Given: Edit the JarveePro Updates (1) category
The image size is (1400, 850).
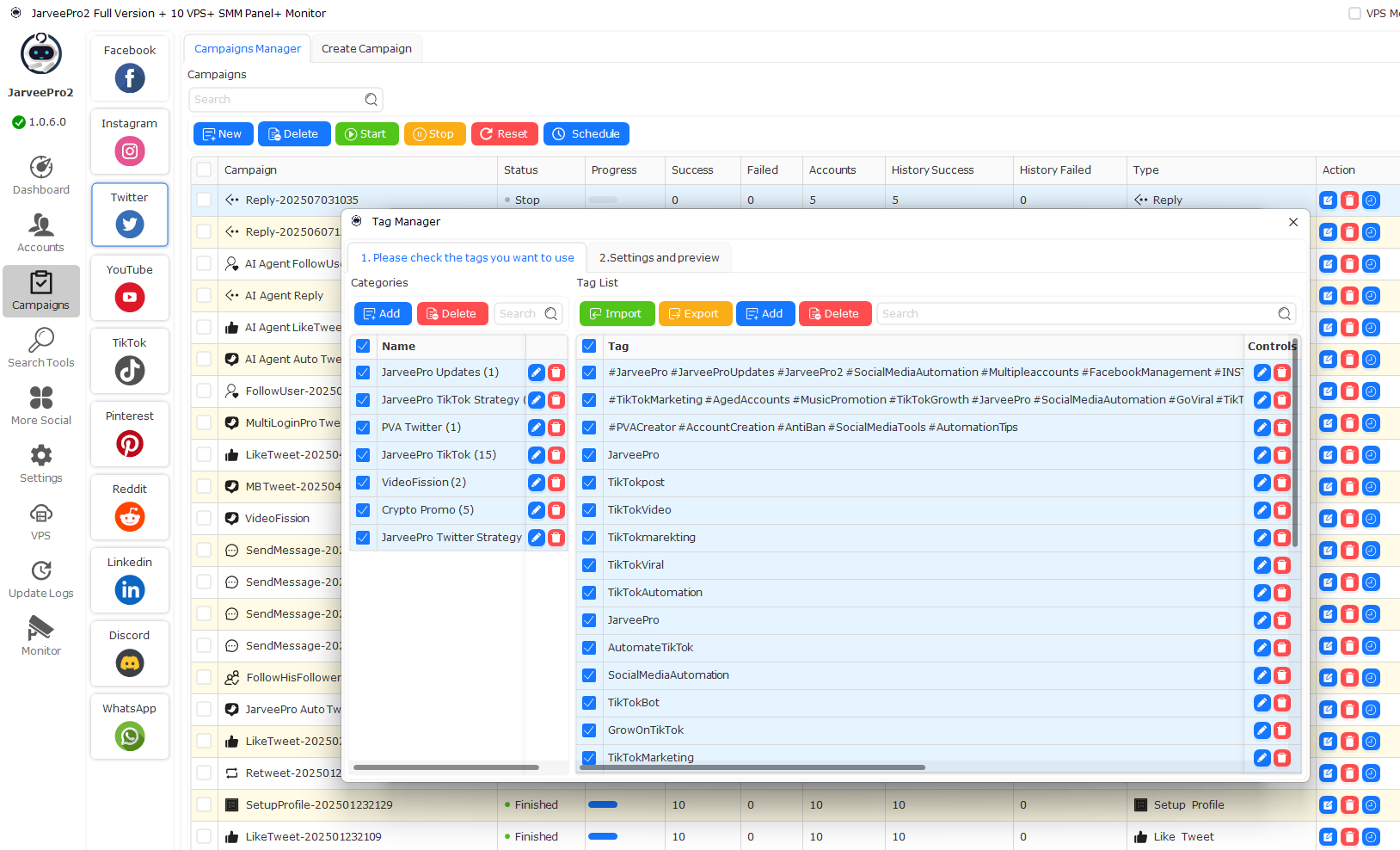Looking at the screenshot, I should pyautogui.click(x=537, y=373).
